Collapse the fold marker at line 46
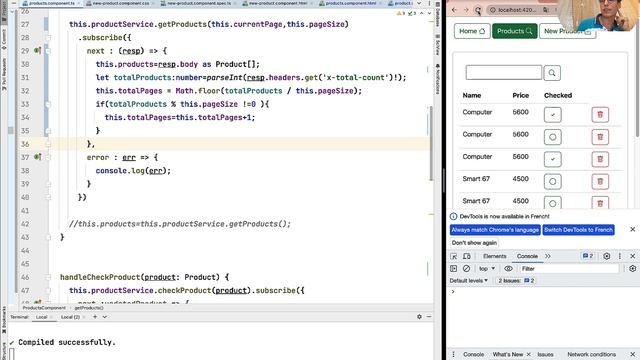 point(48,277)
